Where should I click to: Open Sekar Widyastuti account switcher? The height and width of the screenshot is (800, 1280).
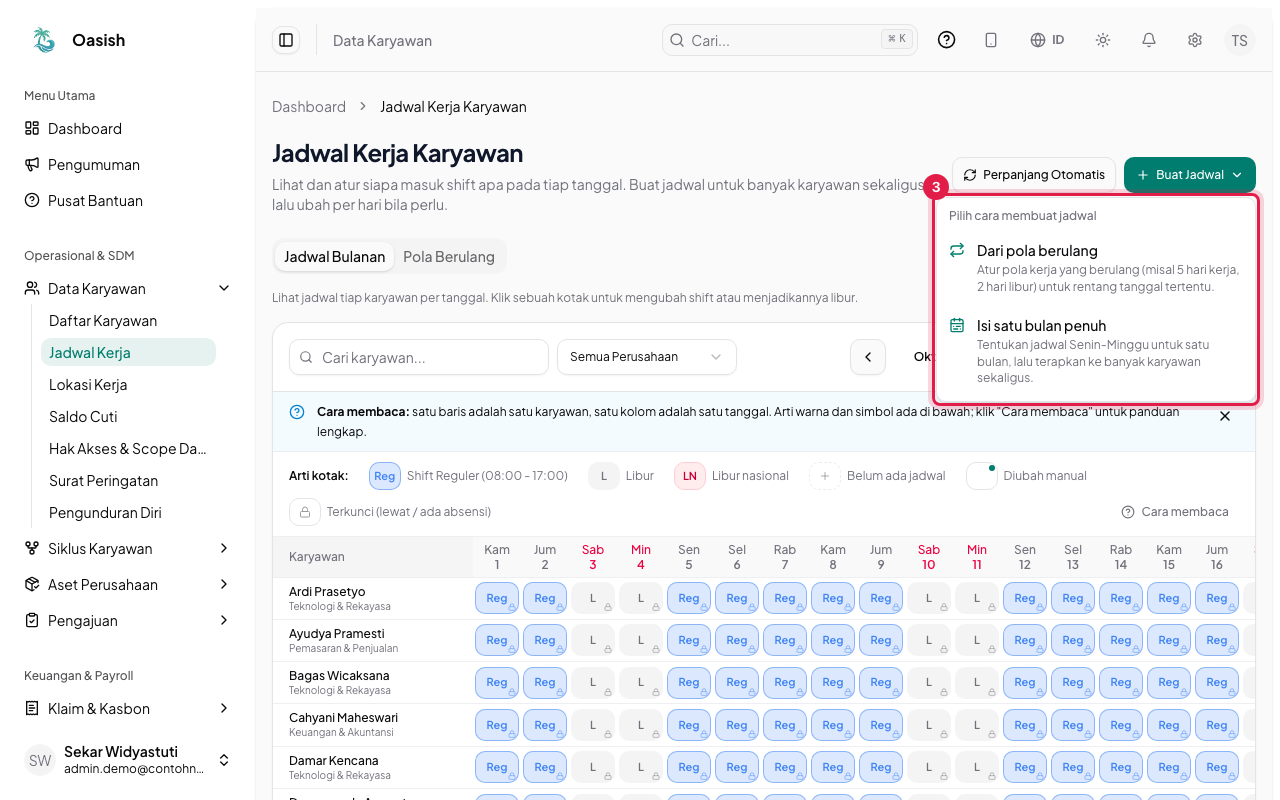pyautogui.click(x=127, y=760)
